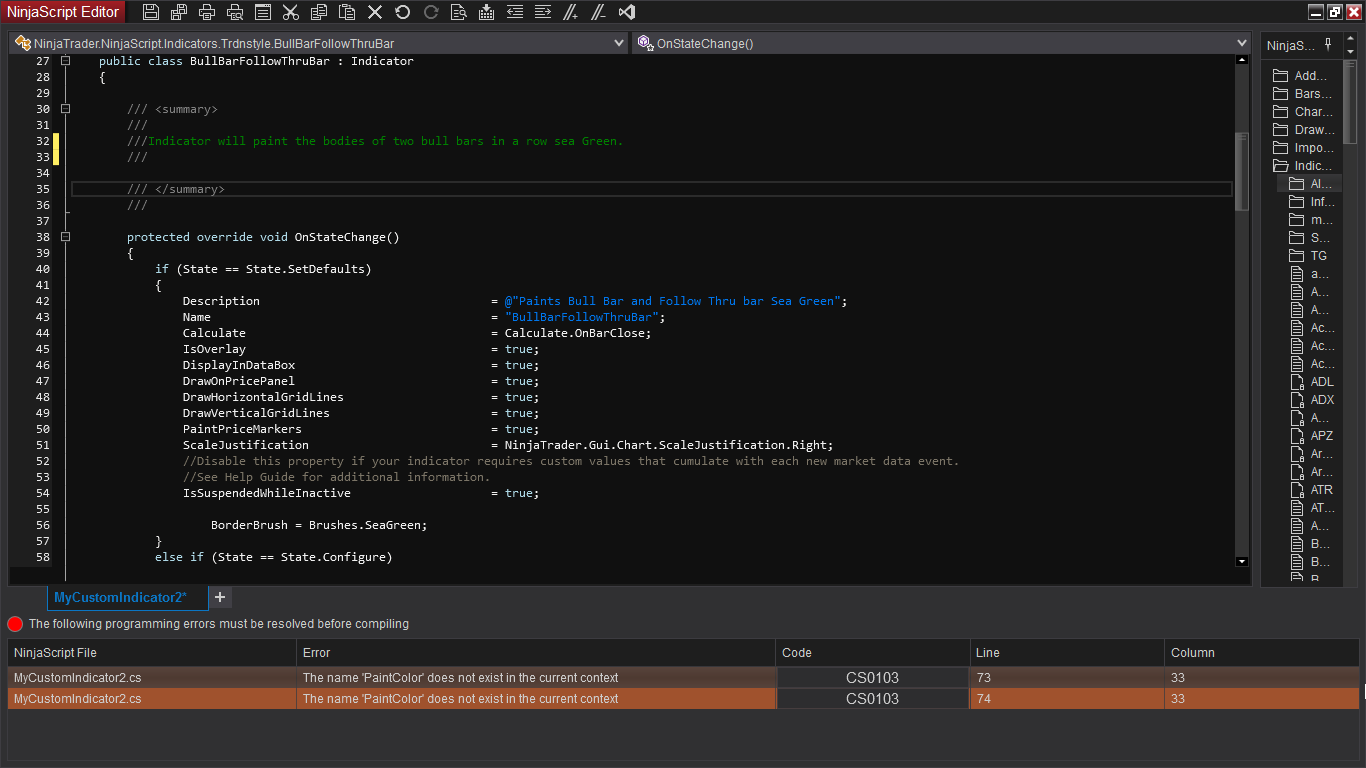Image resolution: width=1366 pixels, height=768 pixels.
Task: Click the Compile icon in toolbar
Action: (x=487, y=12)
